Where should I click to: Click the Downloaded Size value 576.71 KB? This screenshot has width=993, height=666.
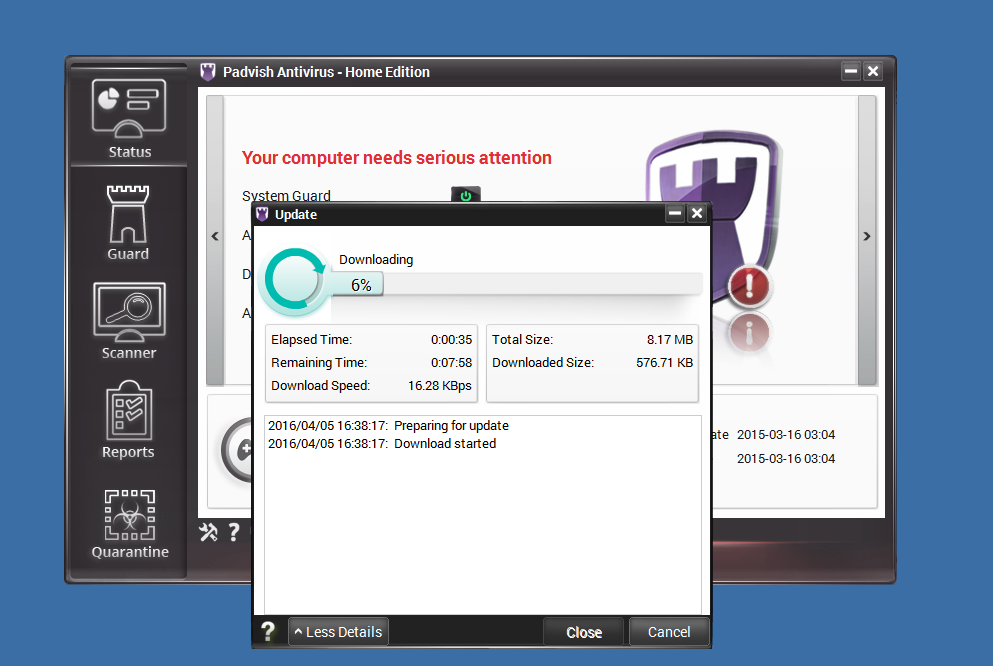[x=664, y=363]
